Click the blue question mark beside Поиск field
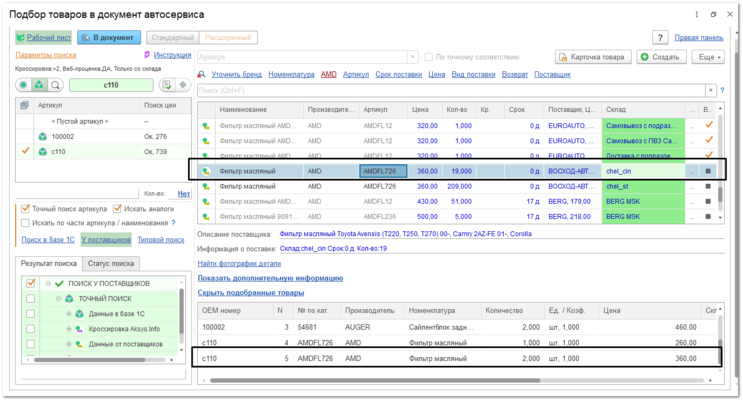 pyautogui.click(x=722, y=90)
